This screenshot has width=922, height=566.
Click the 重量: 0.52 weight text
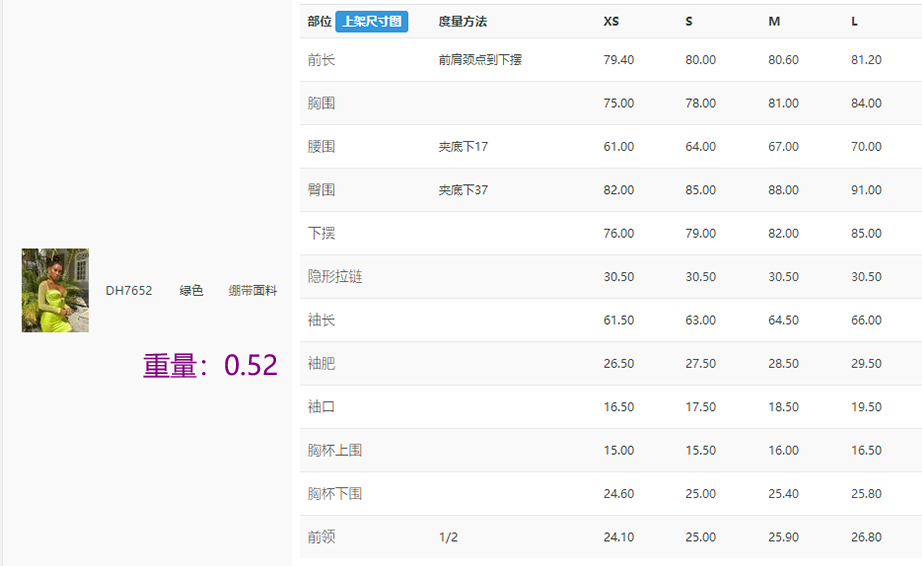pos(210,365)
